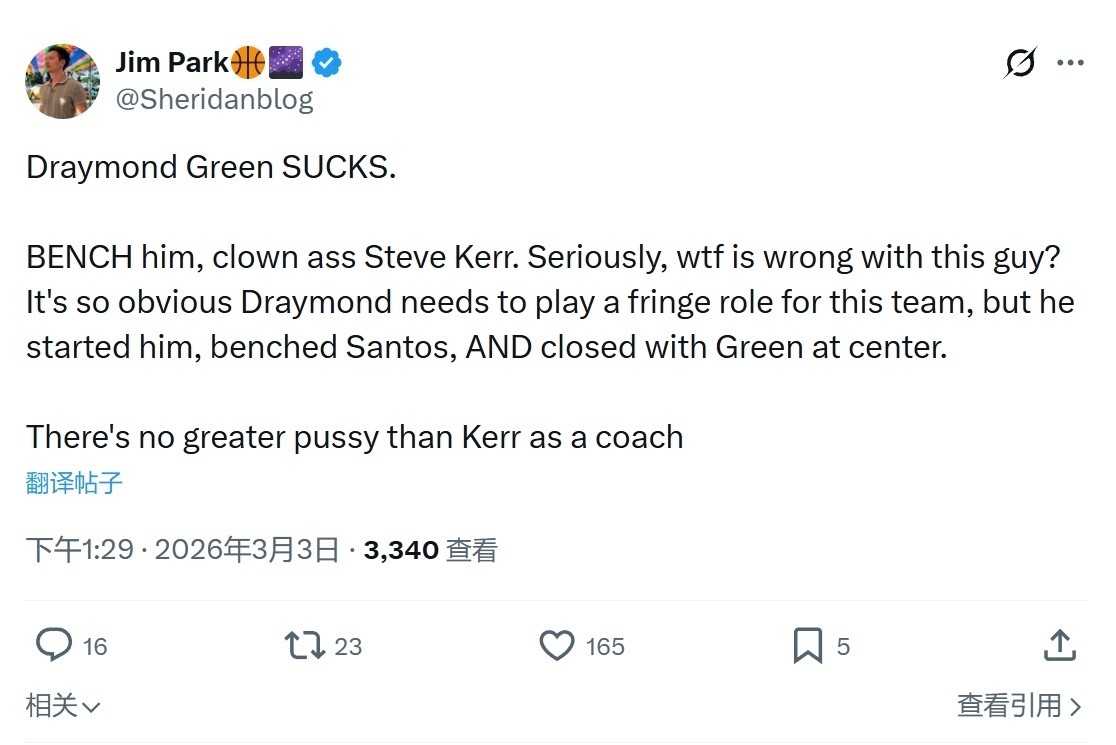The image size is (1116, 745).
Task: Like the post about Draymond Green
Action: point(557,646)
